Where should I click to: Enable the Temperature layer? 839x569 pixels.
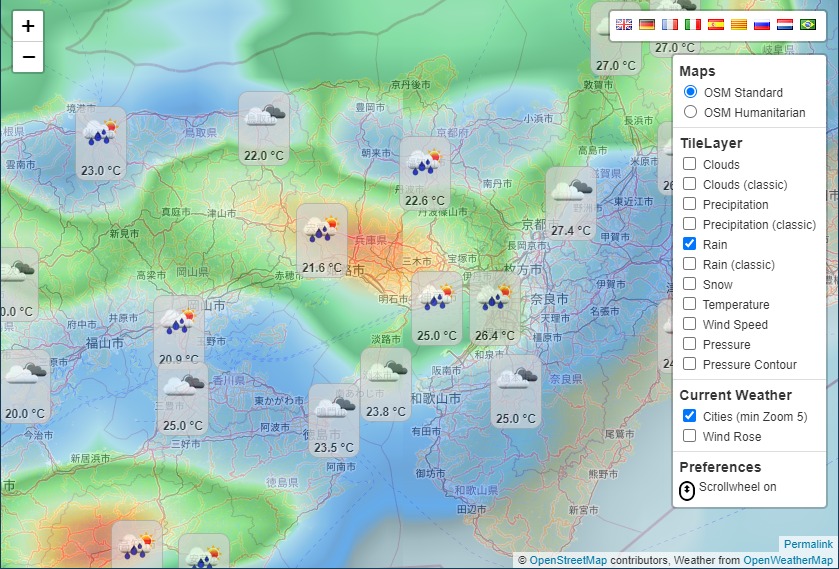(690, 304)
